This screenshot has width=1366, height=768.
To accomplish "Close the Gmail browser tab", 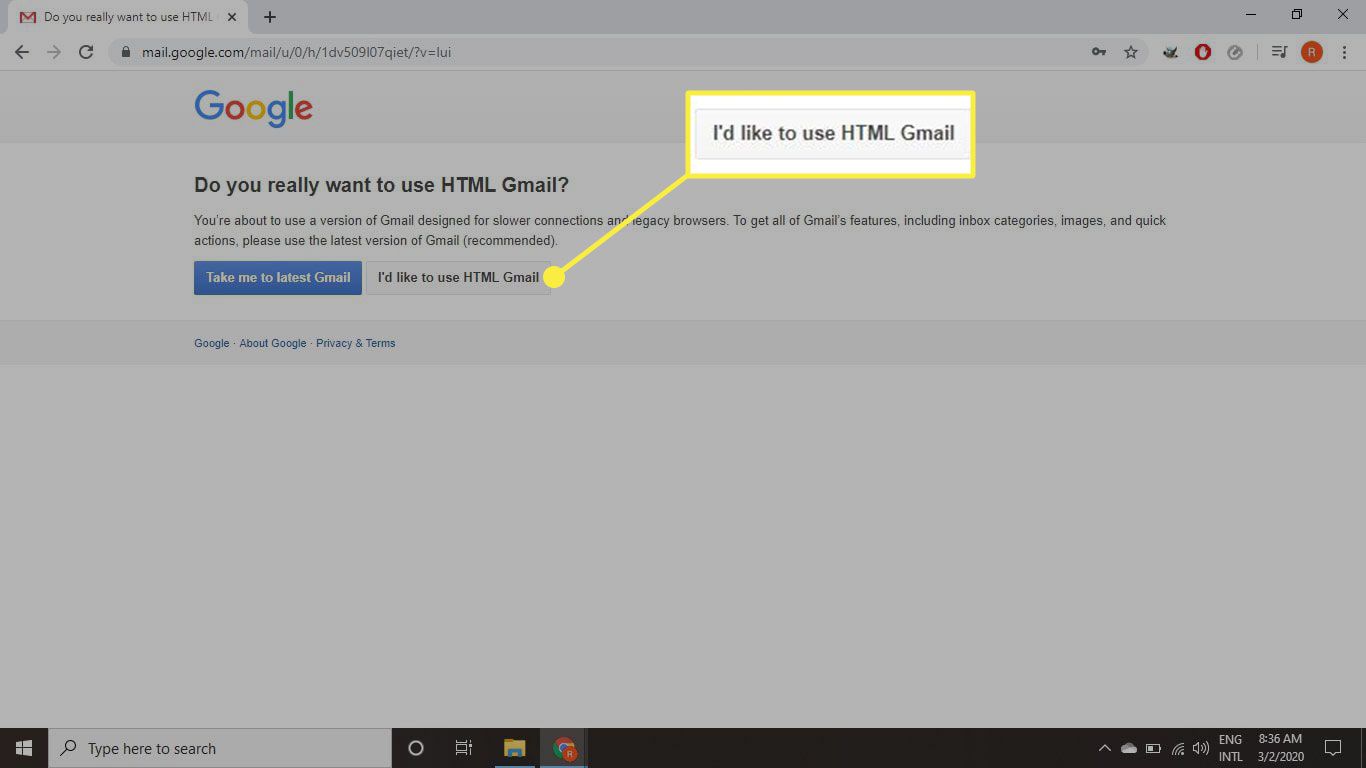I will coord(232,17).
